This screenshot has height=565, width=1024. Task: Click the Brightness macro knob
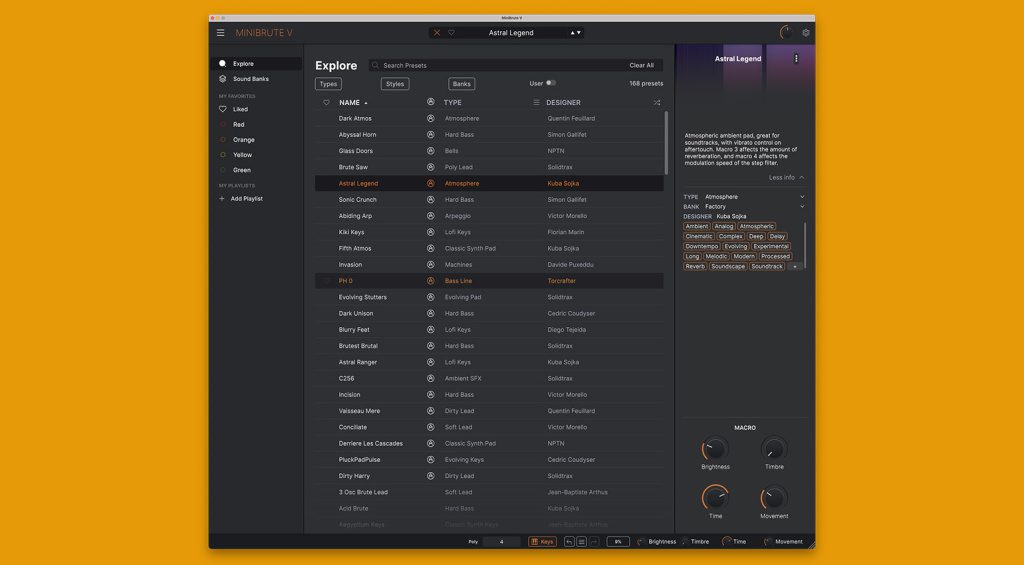coord(715,449)
